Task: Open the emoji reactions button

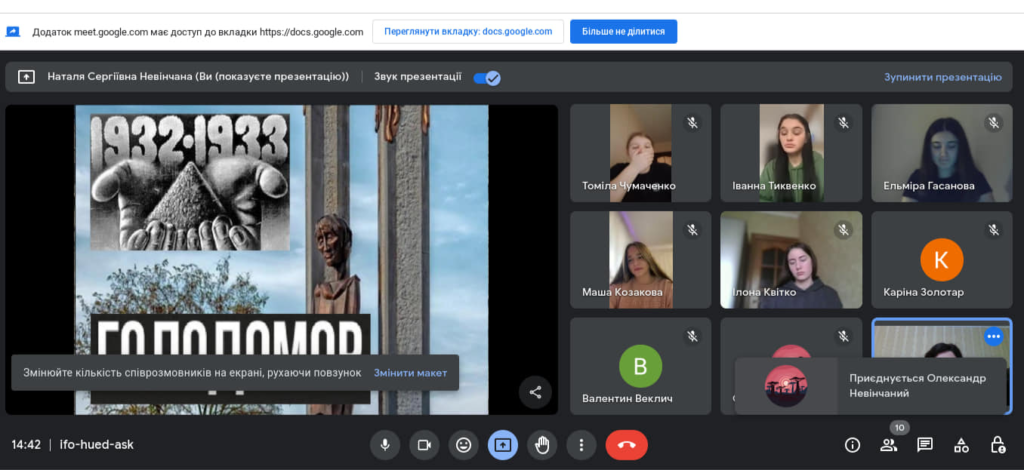Action: 464,445
